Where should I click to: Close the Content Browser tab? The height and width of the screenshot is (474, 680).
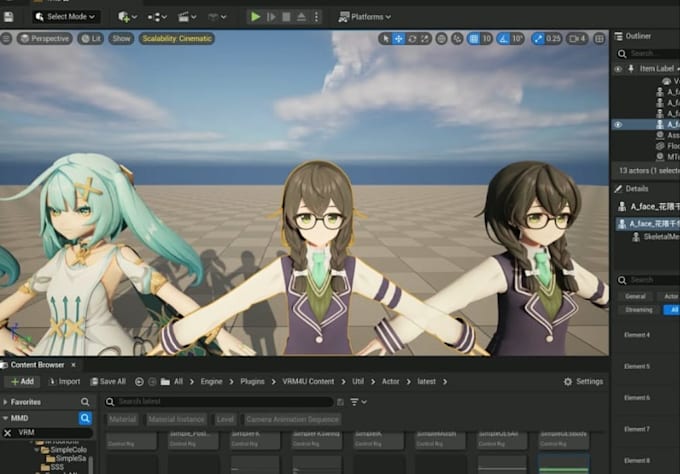click(73, 365)
